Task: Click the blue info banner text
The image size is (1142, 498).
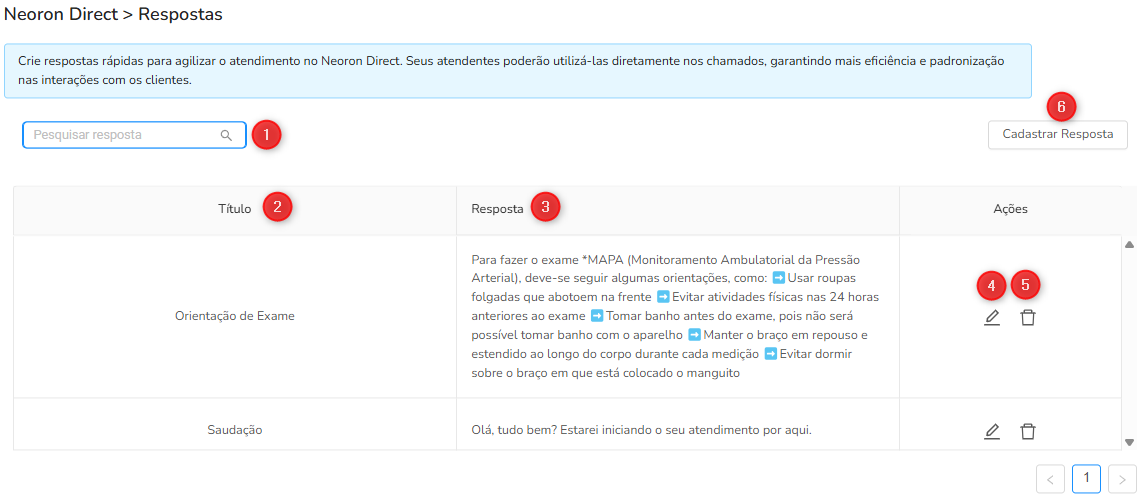Action: click(510, 71)
